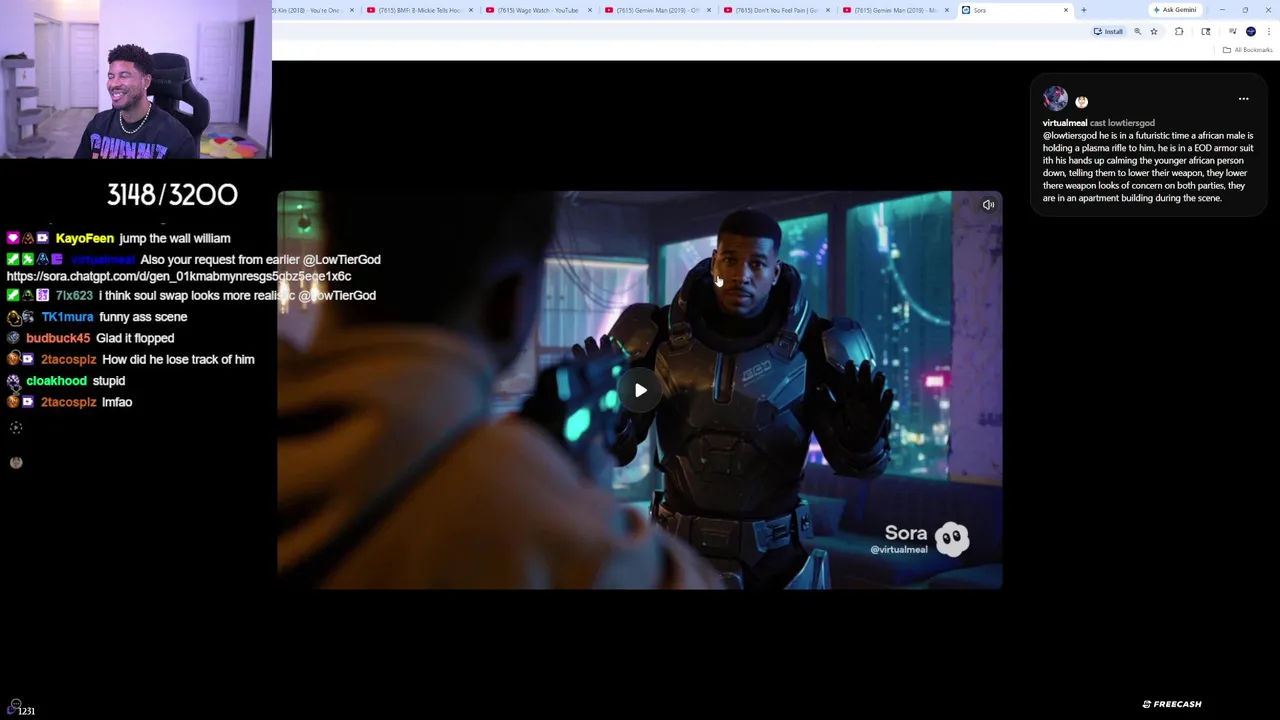The width and height of the screenshot is (1280, 720).
Task: Play the Sora video
Action: click(x=640, y=390)
